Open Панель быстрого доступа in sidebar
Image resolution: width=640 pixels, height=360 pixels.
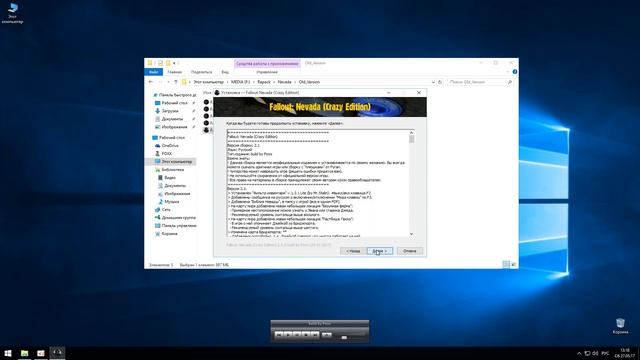click(x=175, y=95)
